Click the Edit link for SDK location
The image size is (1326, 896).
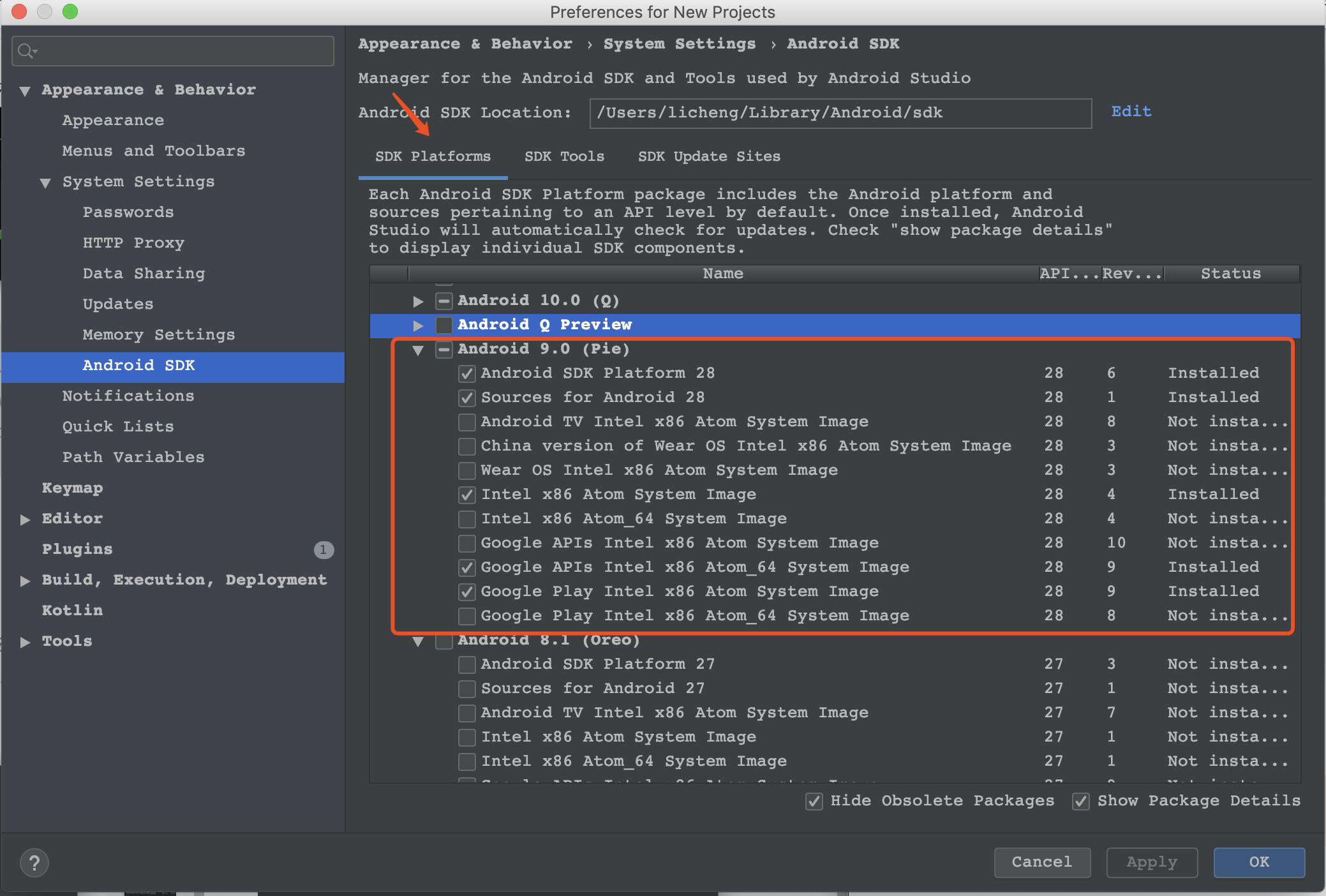pos(1131,112)
